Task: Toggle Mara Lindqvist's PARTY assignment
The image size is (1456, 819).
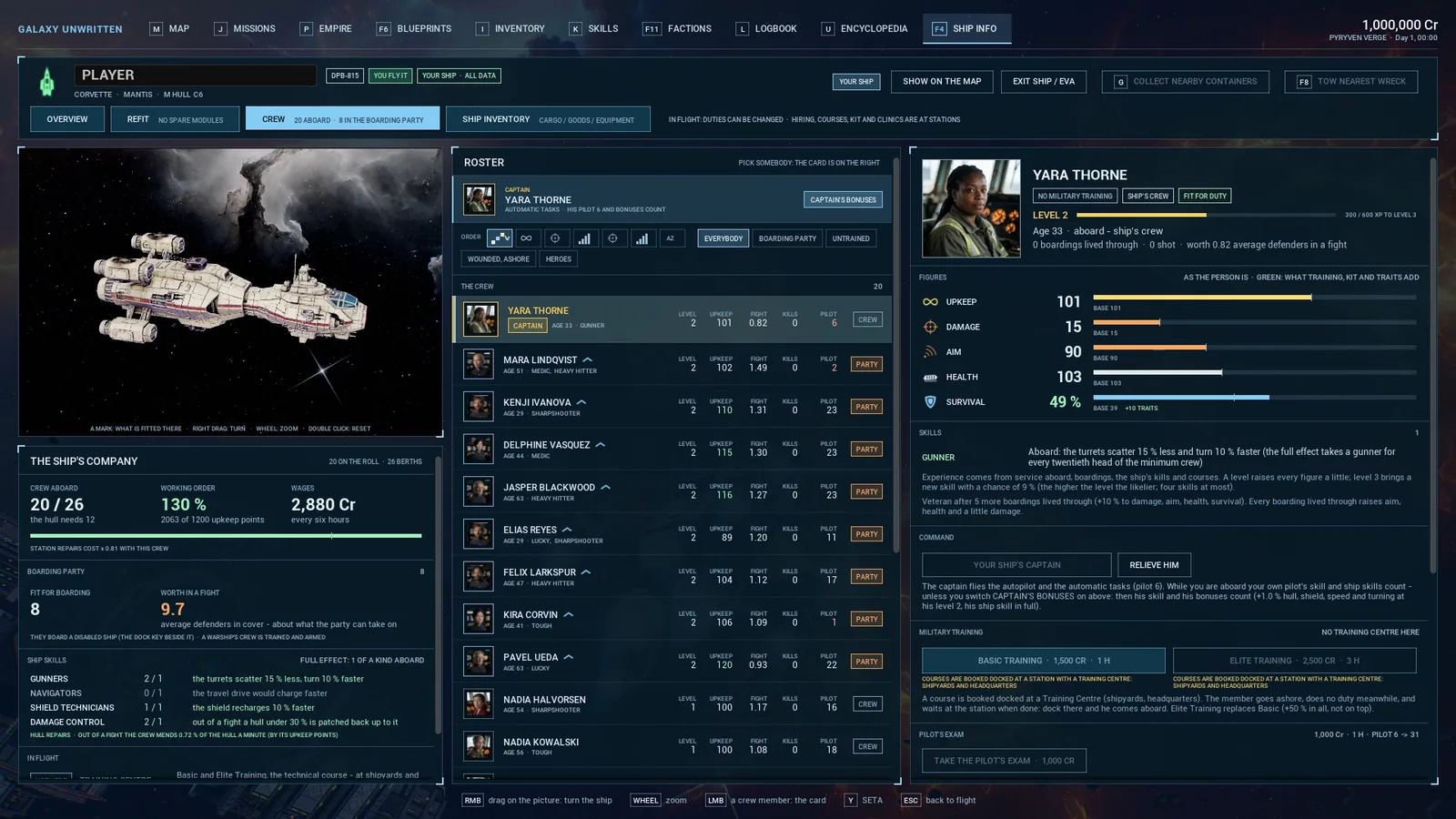Action: (867, 364)
